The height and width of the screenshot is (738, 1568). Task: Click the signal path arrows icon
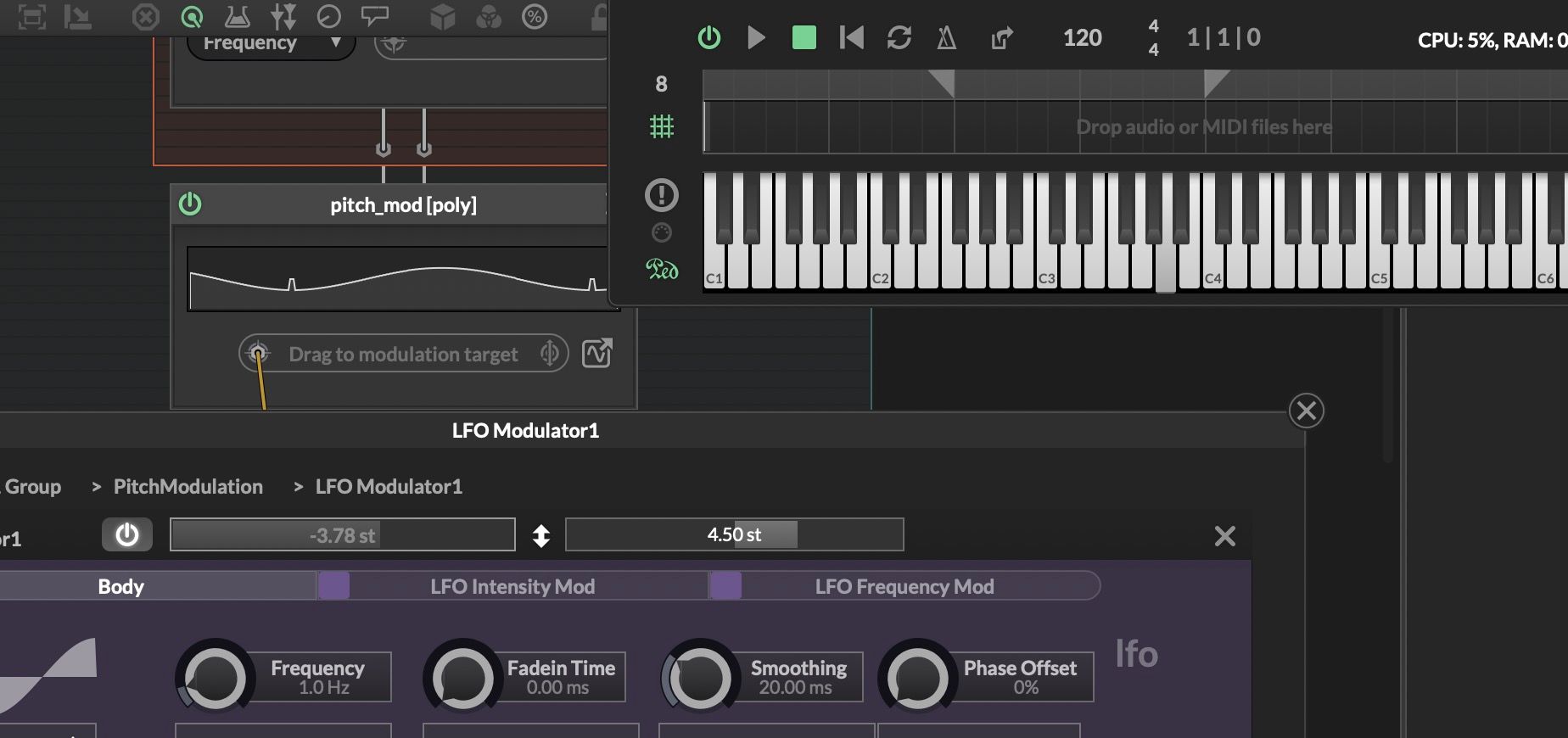[283, 17]
